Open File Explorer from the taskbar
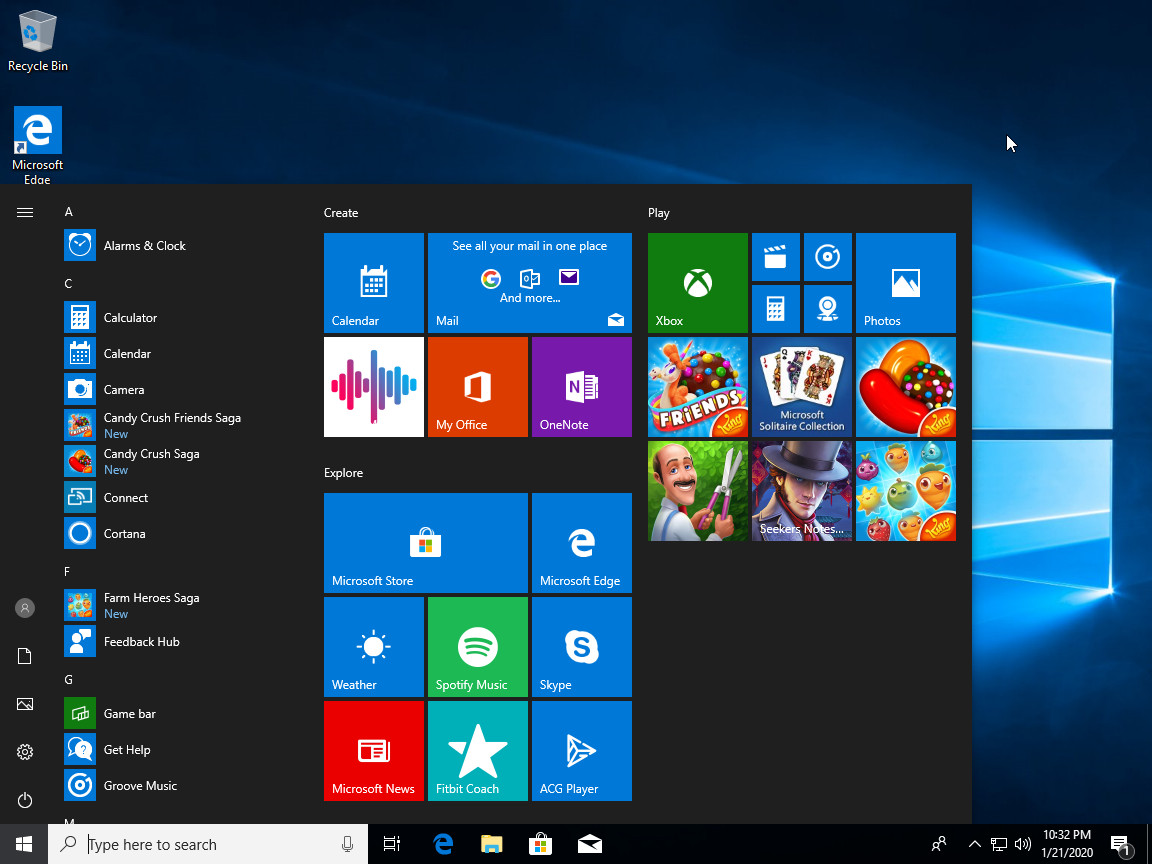 (492, 844)
